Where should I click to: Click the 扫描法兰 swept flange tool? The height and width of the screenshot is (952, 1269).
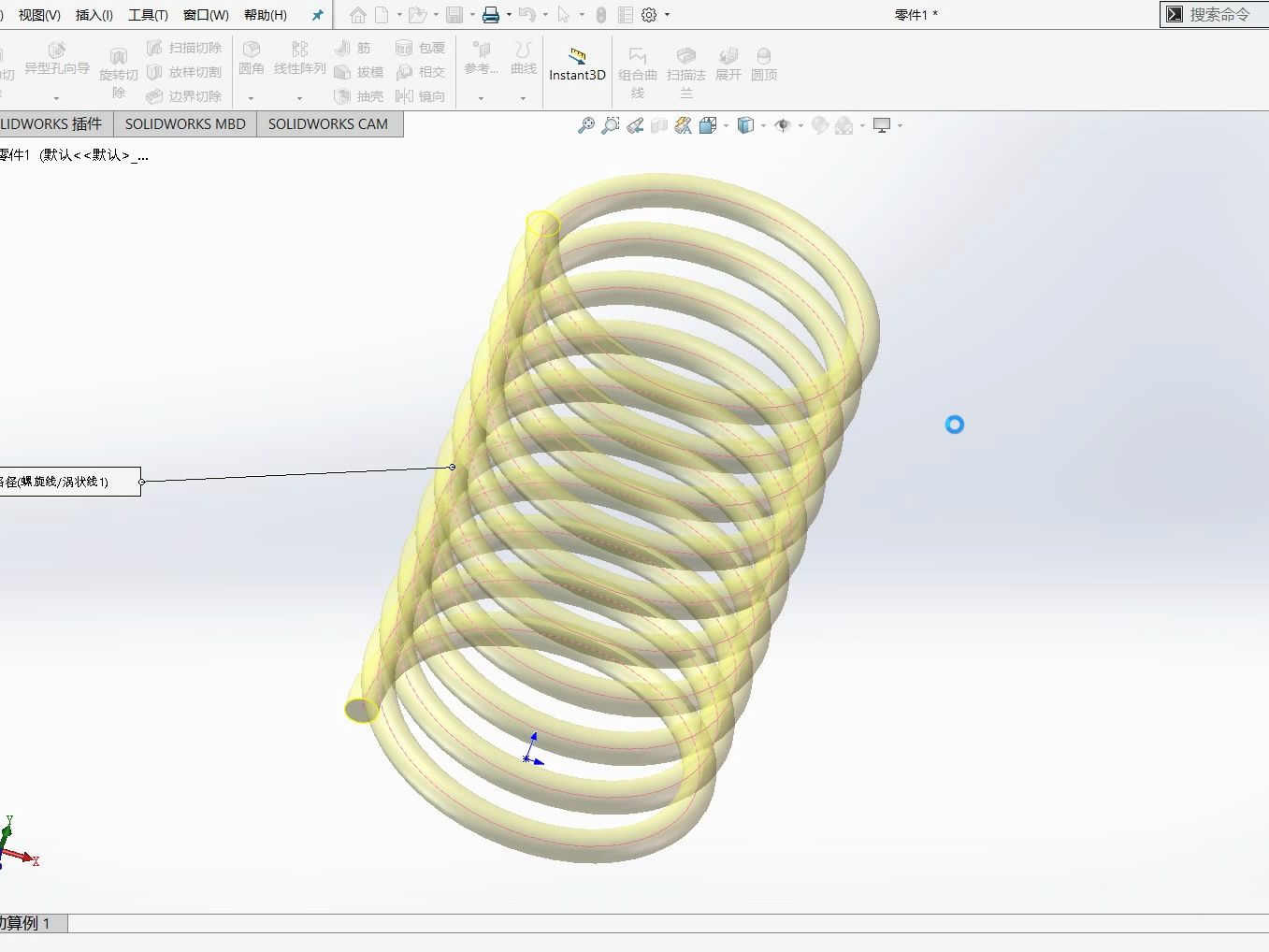point(686,73)
